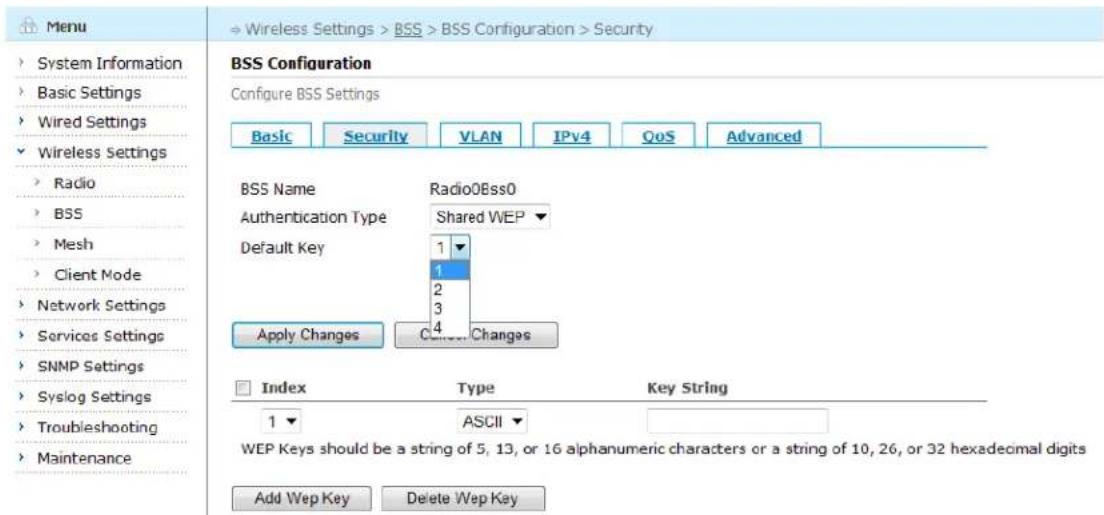Click the Delete Wep Key button
Image resolution: width=1104 pixels, height=515 pixels.
pyautogui.click(x=463, y=499)
